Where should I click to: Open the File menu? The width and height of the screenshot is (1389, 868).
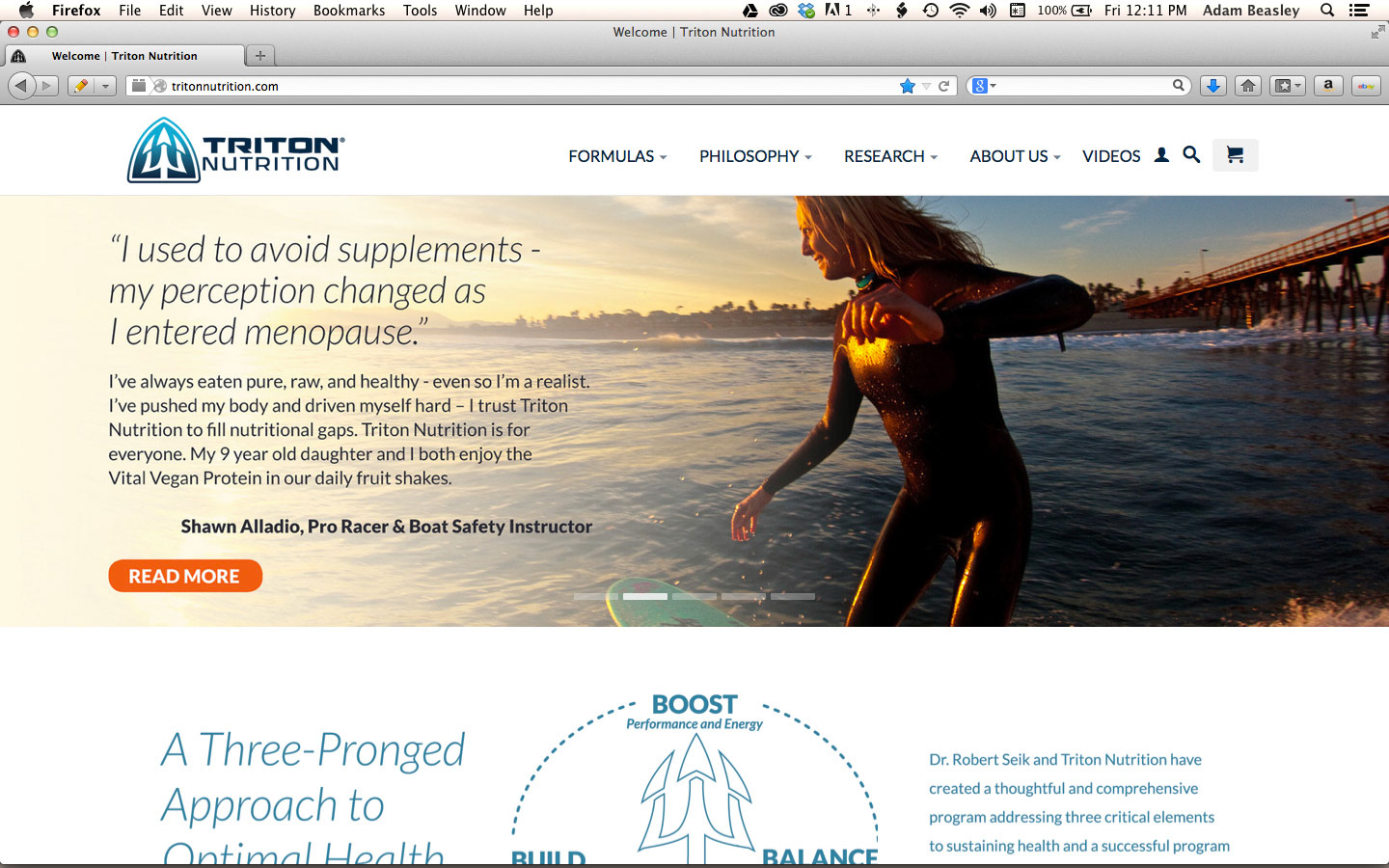click(x=129, y=11)
